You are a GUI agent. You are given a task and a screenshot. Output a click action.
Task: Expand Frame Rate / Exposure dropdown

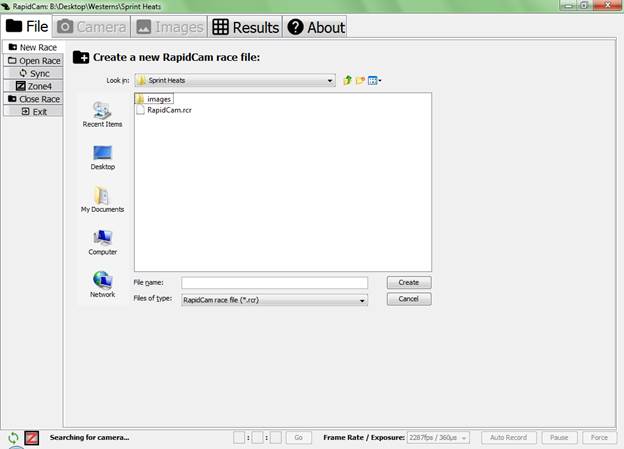click(464, 438)
